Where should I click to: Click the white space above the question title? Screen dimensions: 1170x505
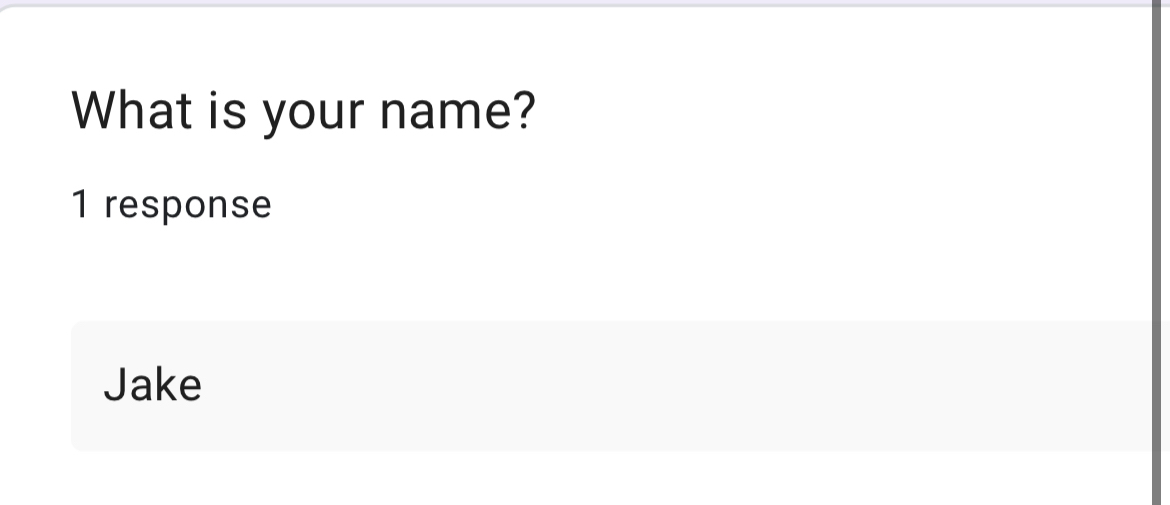(400, 45)
